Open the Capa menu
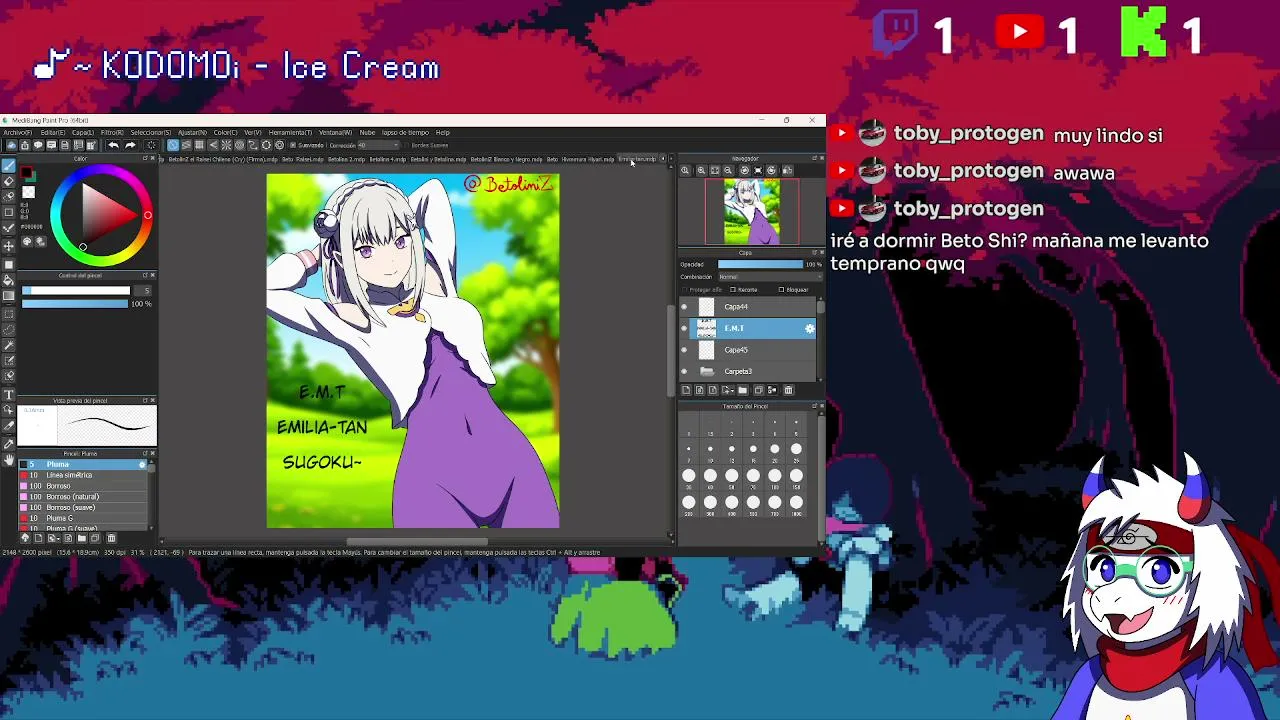Viewport: 1280px width, 720px height. tap(82, 132)
